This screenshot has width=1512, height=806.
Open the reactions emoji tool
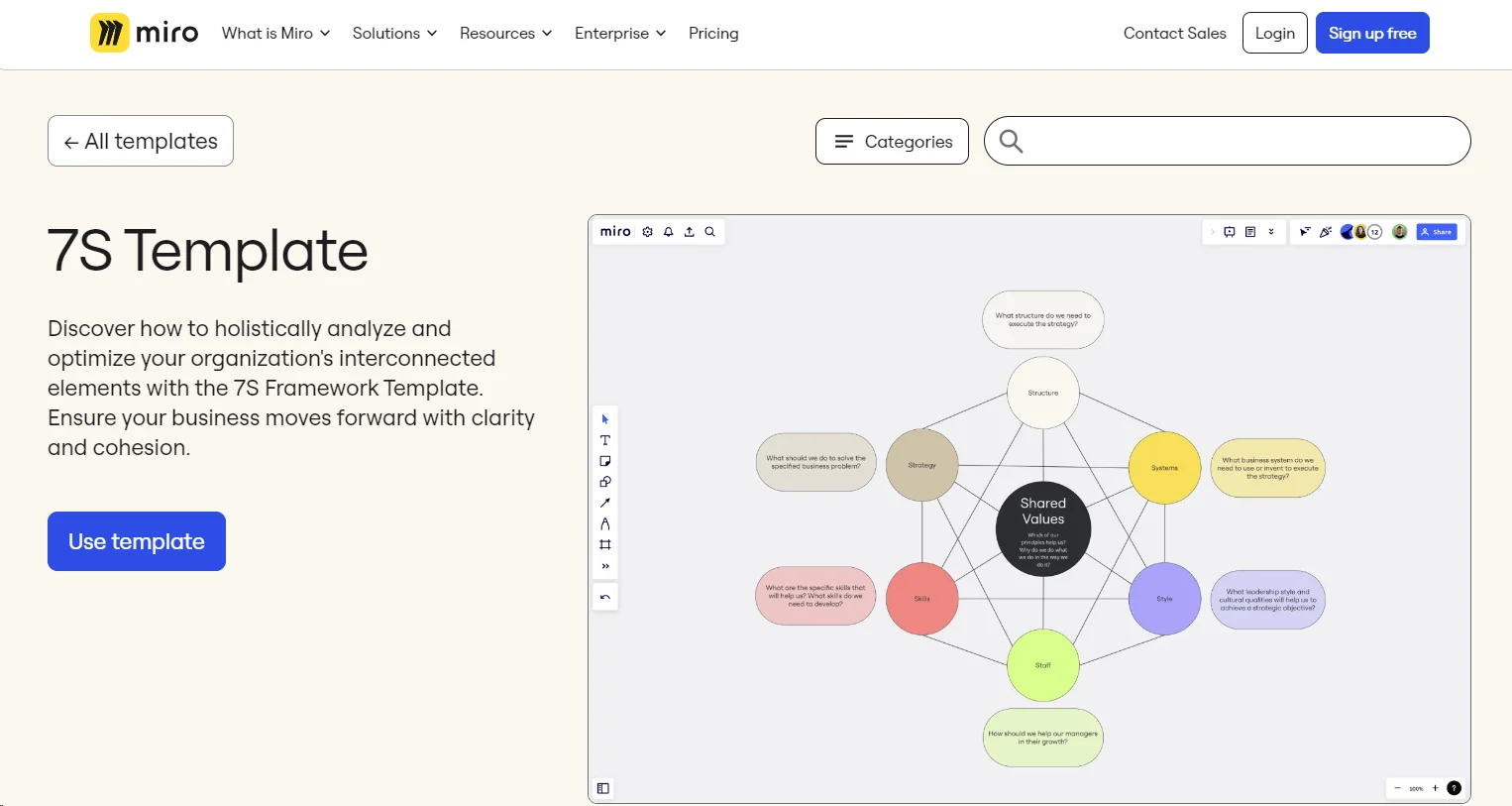(1326, 231)
